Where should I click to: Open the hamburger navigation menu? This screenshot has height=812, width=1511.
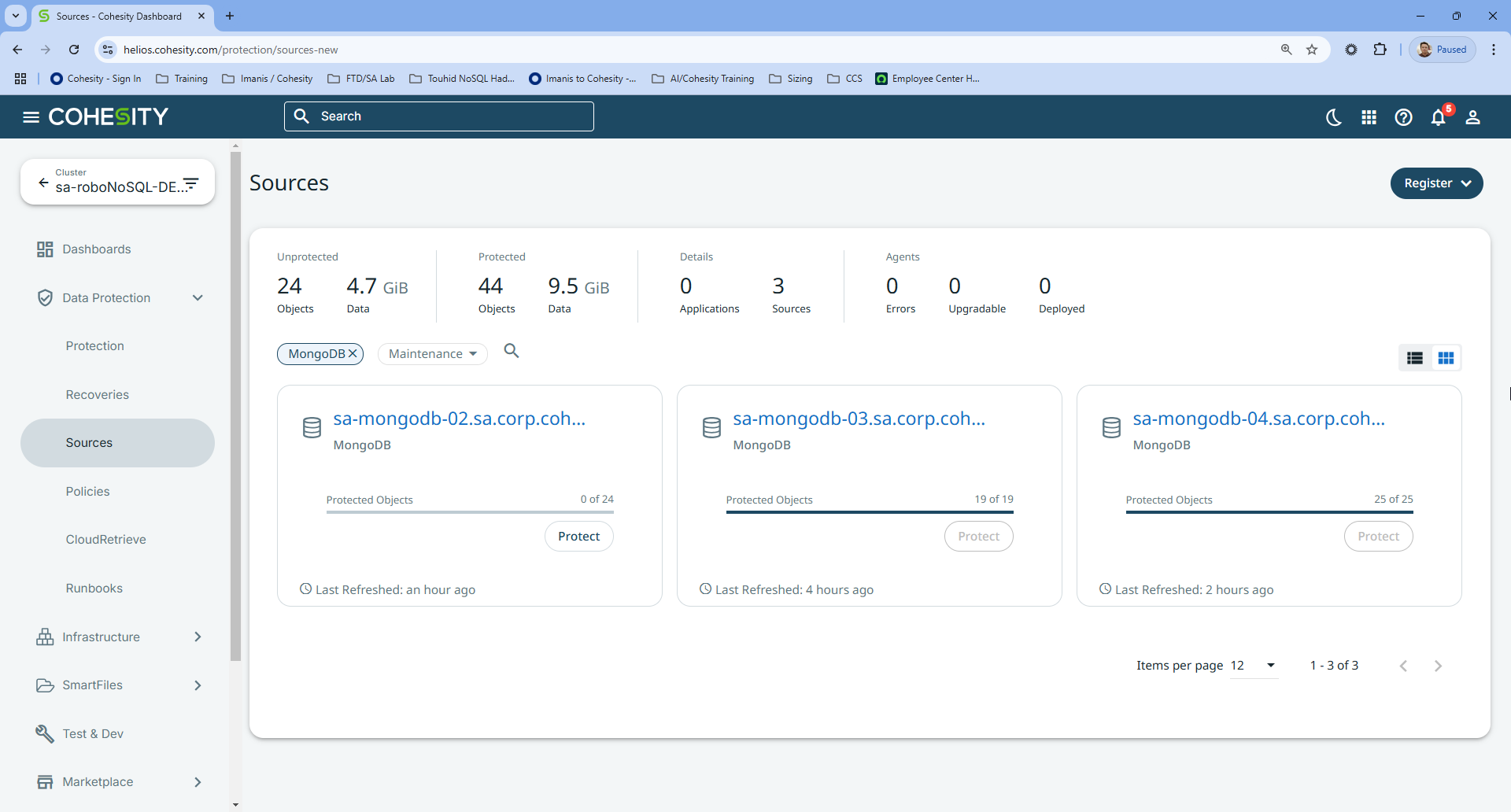(31, 117)
